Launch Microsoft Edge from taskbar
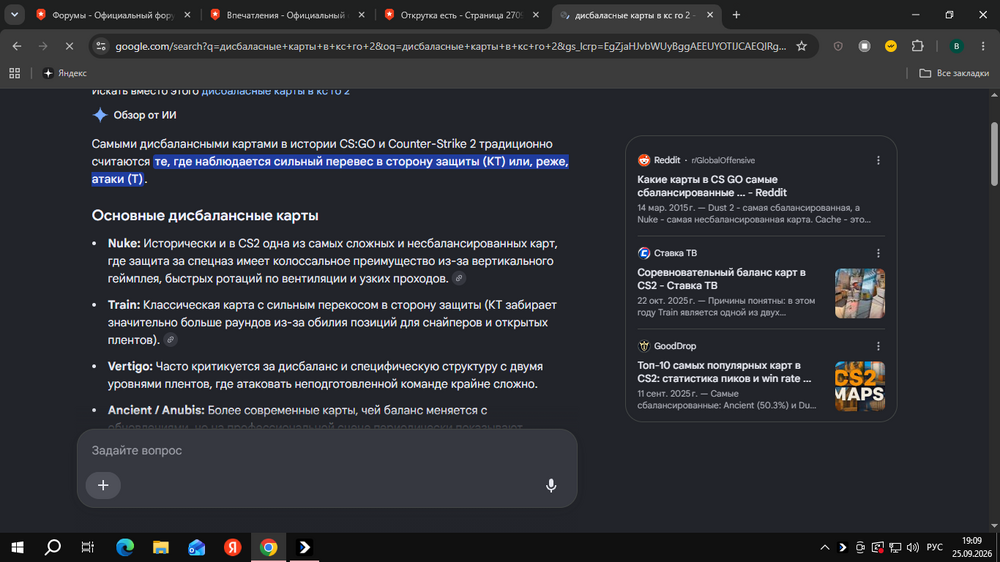This screenshot has width=1000, height=562. [125, 547]
